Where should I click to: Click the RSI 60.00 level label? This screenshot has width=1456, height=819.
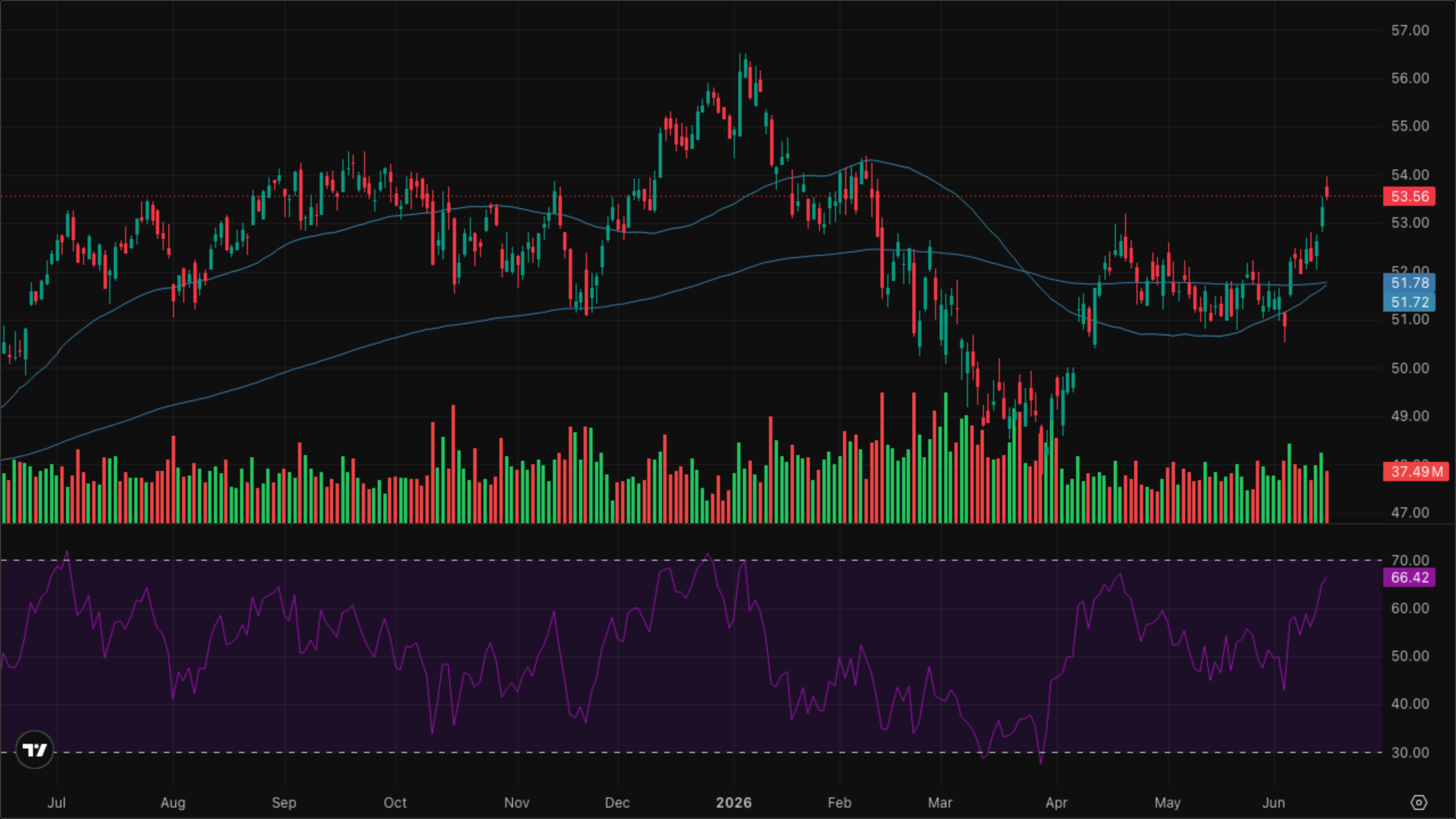coord(1410,608)
